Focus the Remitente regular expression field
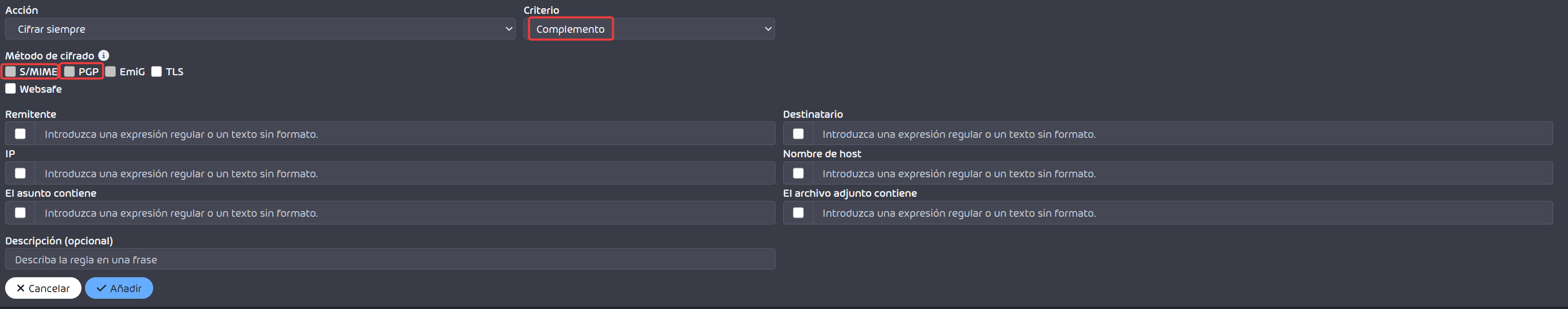 (405, 133)
